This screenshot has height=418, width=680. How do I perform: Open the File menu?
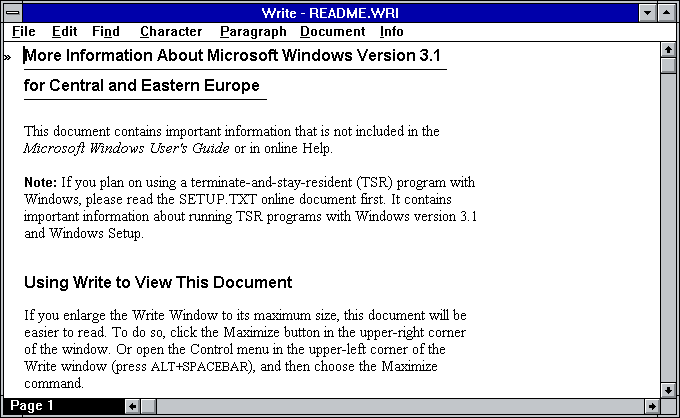point(23,32)
